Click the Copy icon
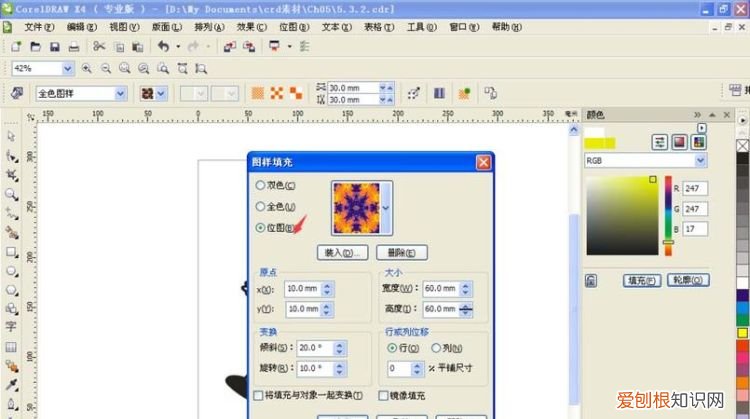 pyautogui.click(x=119, y=47)
